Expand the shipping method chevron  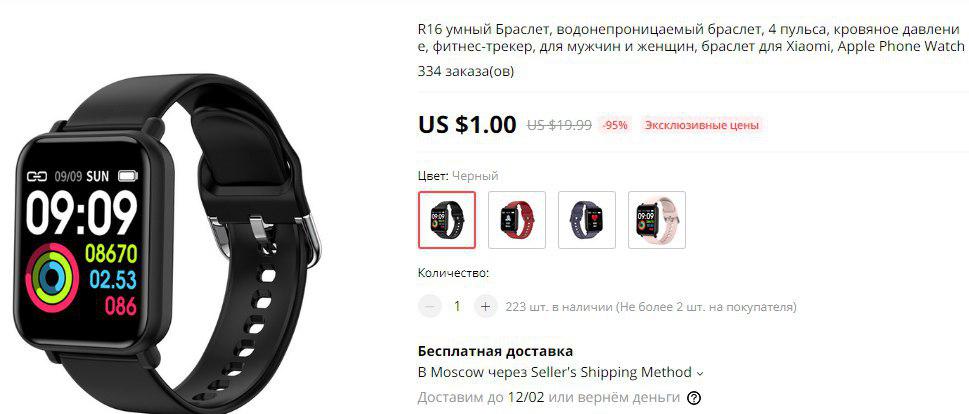coord(700,373)
